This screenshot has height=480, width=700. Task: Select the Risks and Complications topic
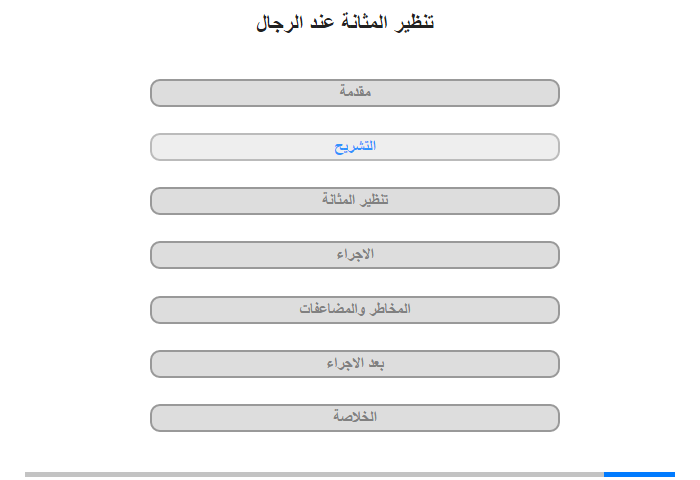354,310
